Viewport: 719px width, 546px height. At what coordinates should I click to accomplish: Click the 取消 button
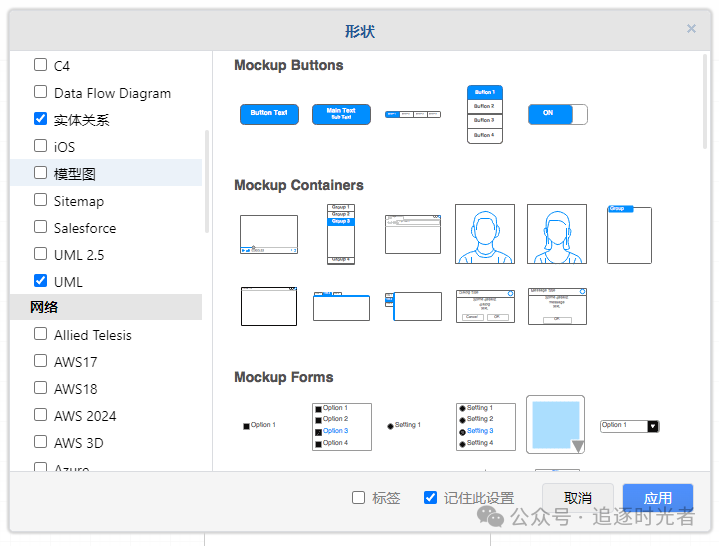point(577,498)
